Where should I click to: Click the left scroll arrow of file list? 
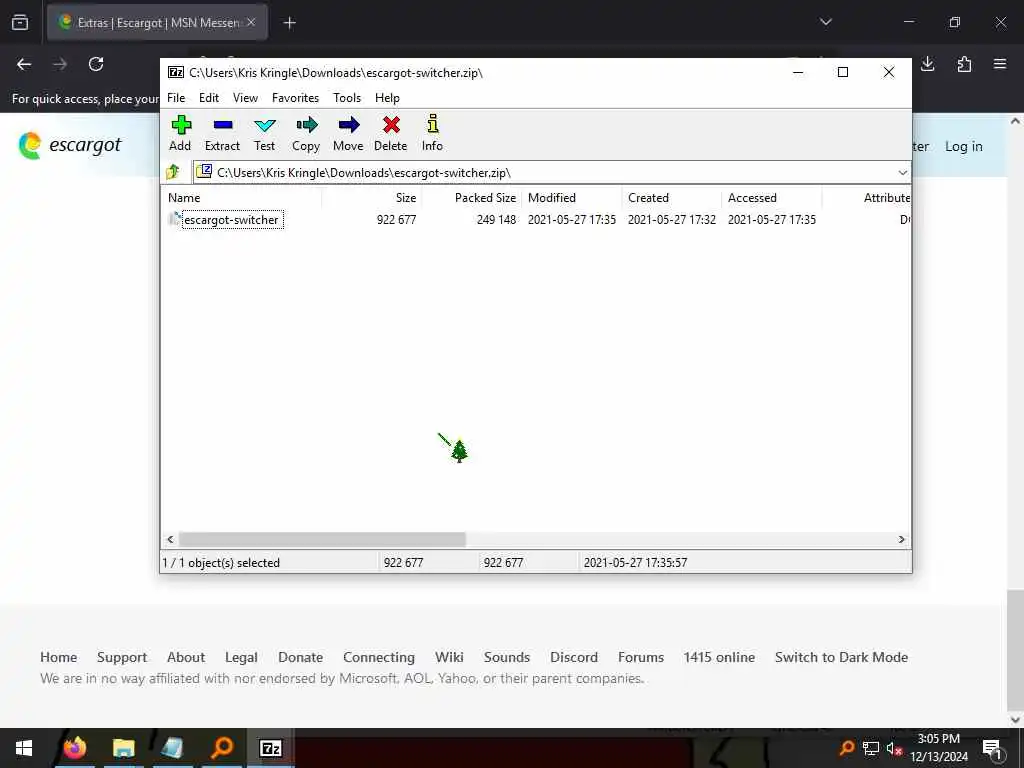(x=170, y=539)
